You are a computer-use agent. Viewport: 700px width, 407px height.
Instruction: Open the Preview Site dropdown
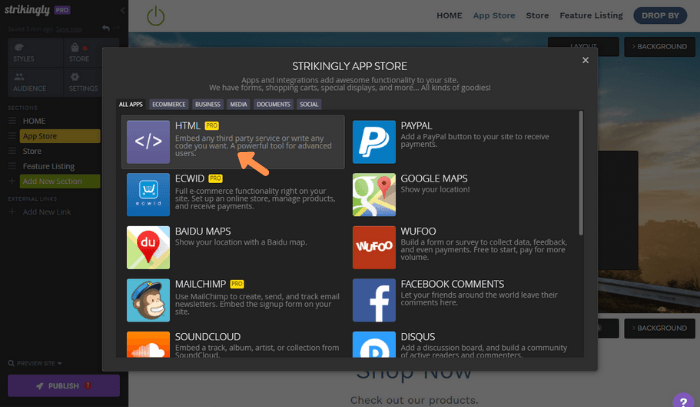click(35, 363)
